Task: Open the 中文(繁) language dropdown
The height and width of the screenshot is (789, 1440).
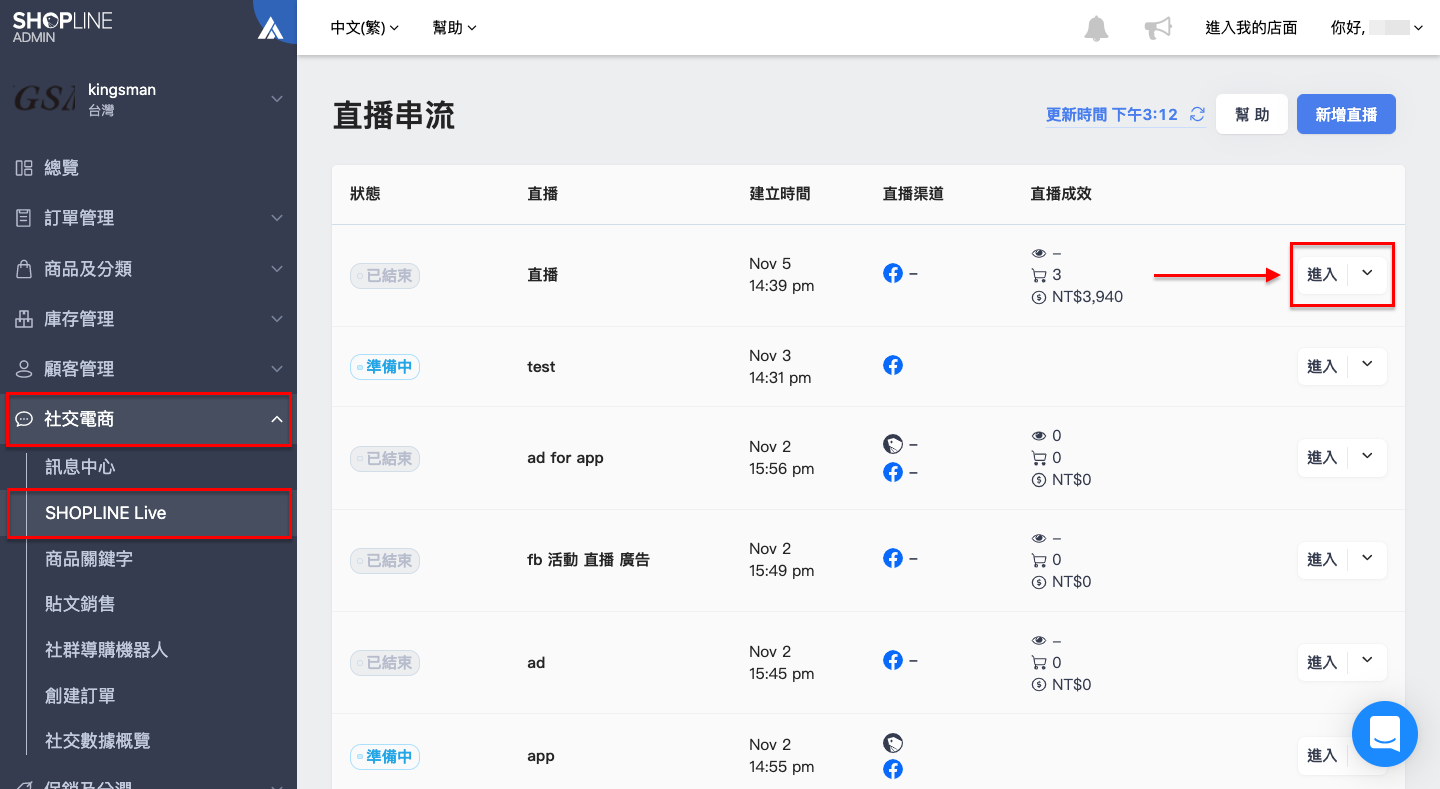Action: [x=364, y=28]
